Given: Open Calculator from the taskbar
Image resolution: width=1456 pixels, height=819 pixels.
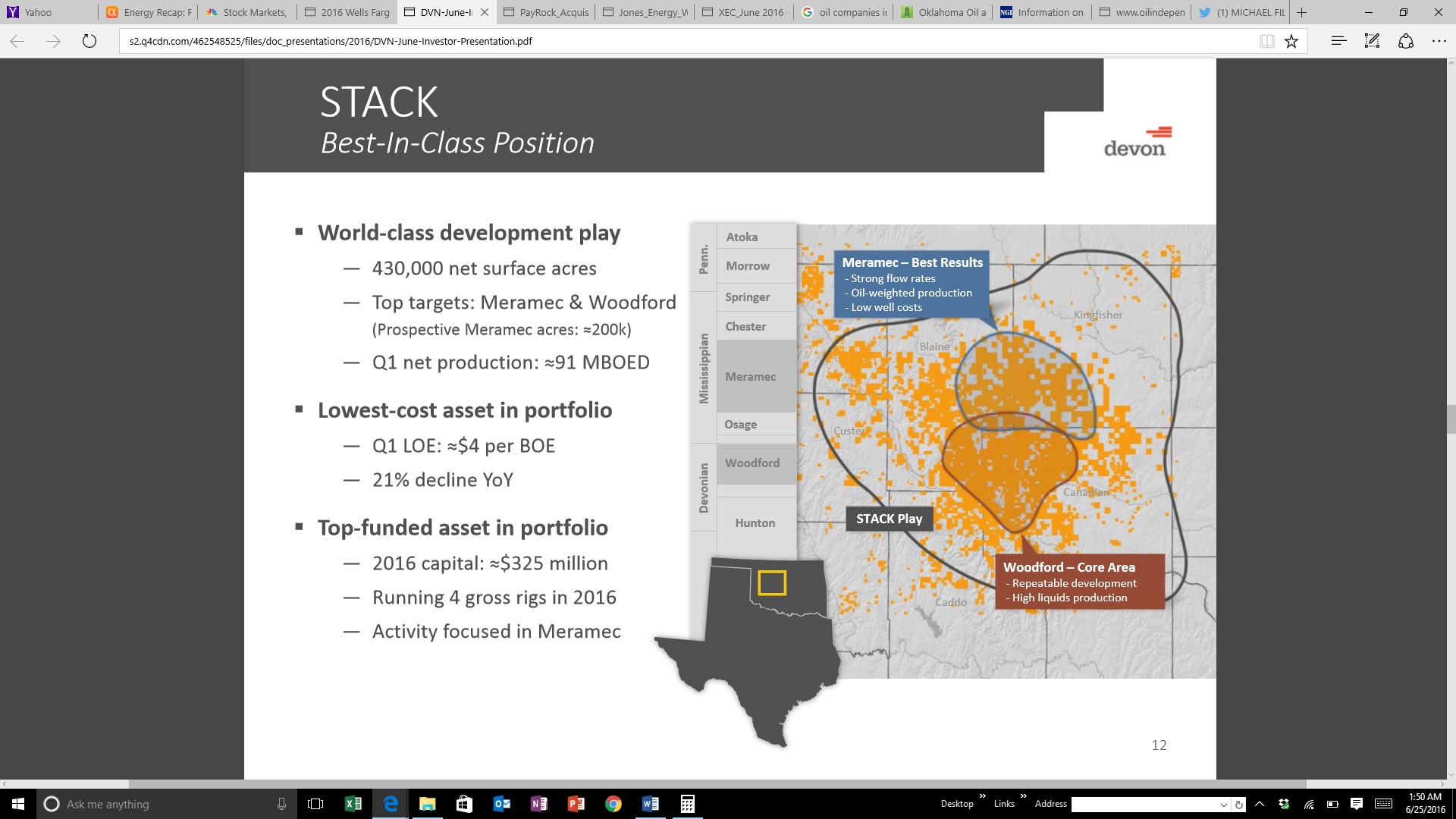Looking at the screenshot, I should point(687,804).
